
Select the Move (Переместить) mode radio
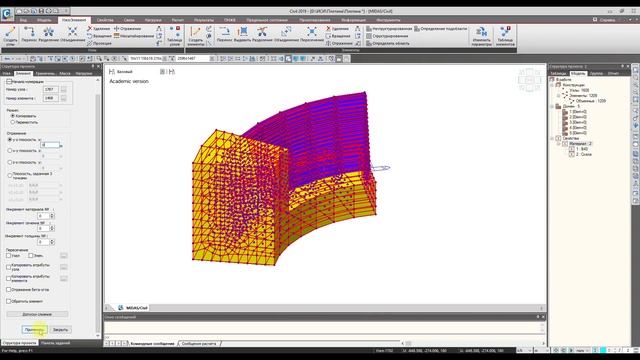coord(13,122)
